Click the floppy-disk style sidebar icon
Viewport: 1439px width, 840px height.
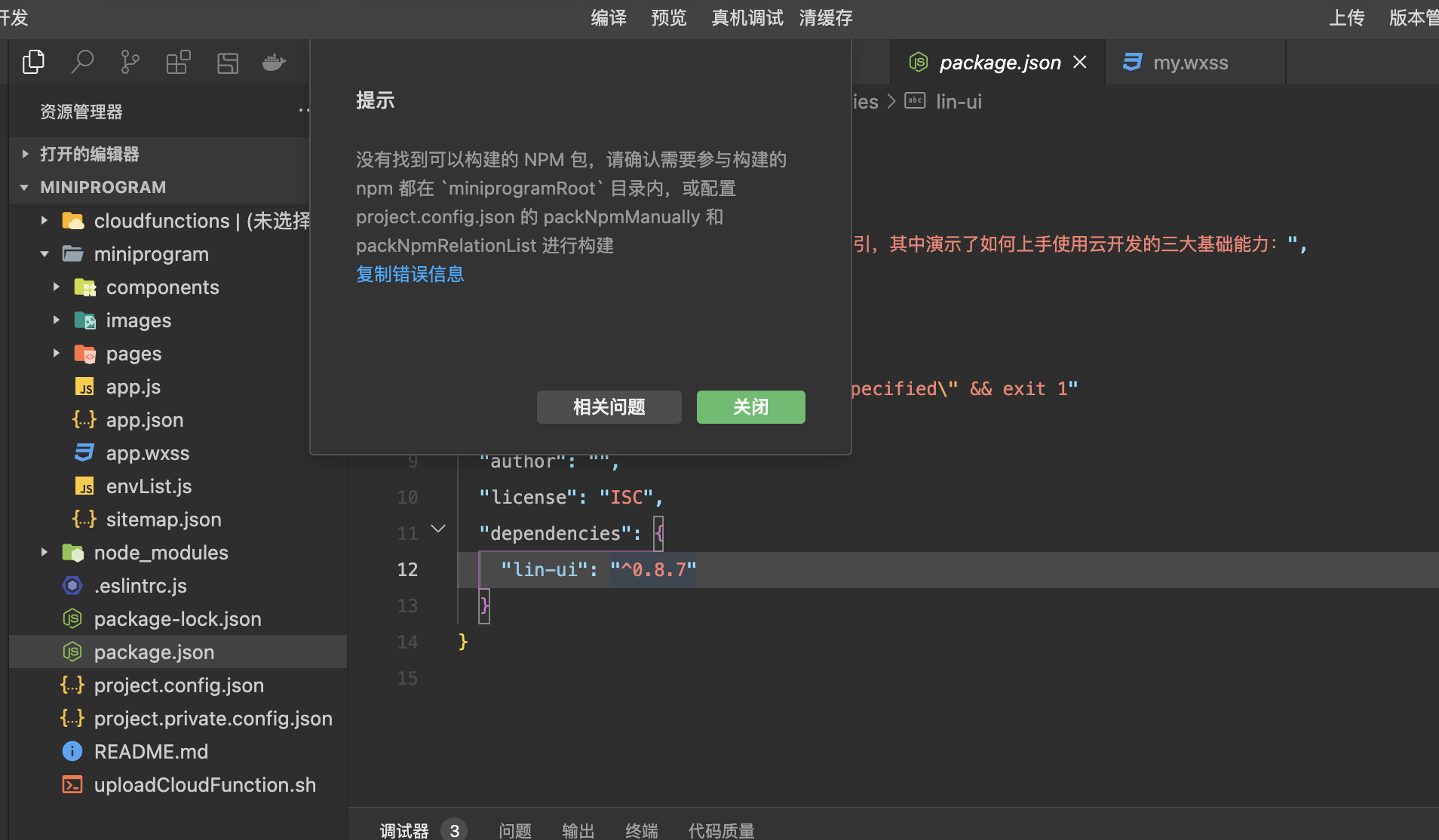click(227, 62)
